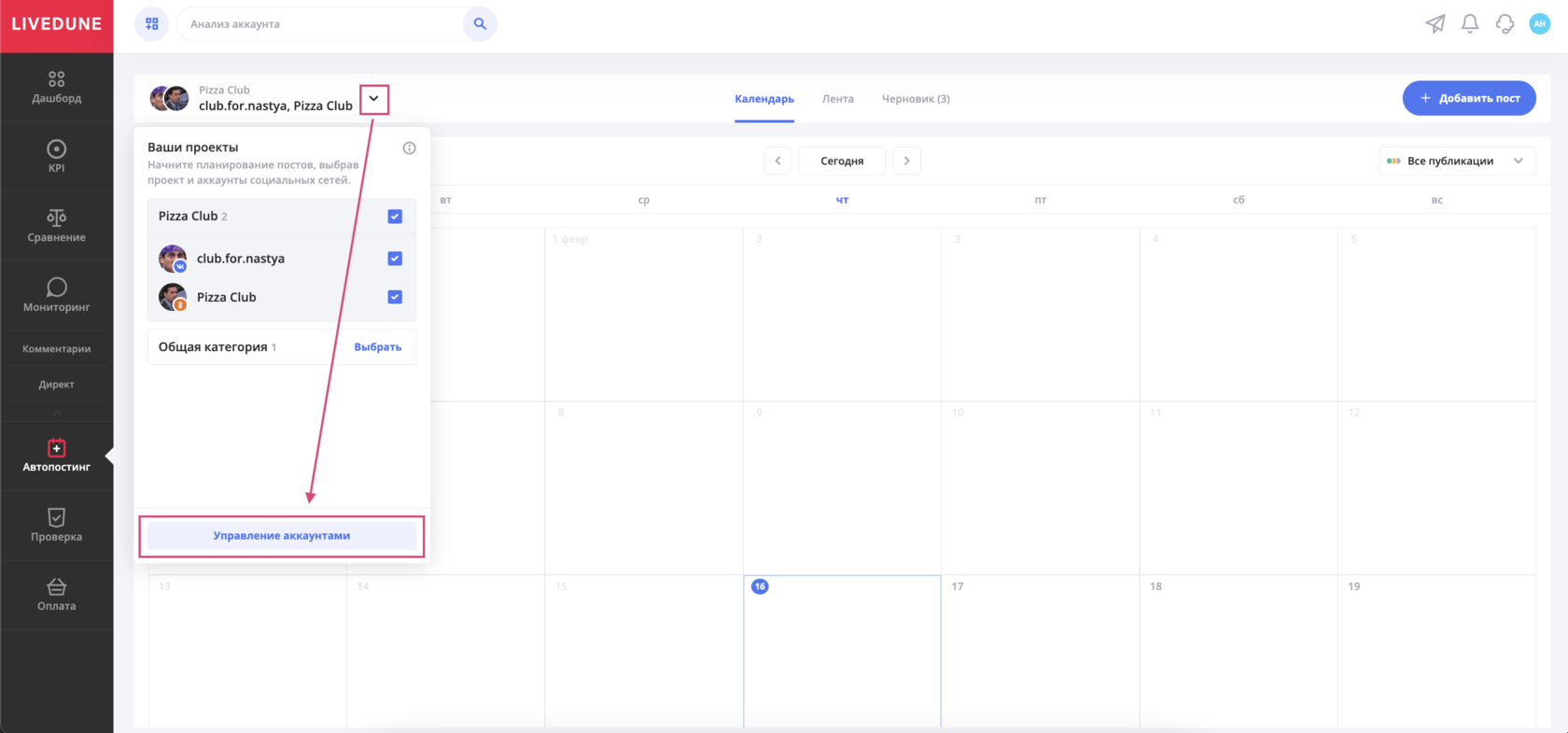The width and height of the screenshot is (1568, 733).
Task: Click the search magnifier button
Action: (x=480, y=24)
